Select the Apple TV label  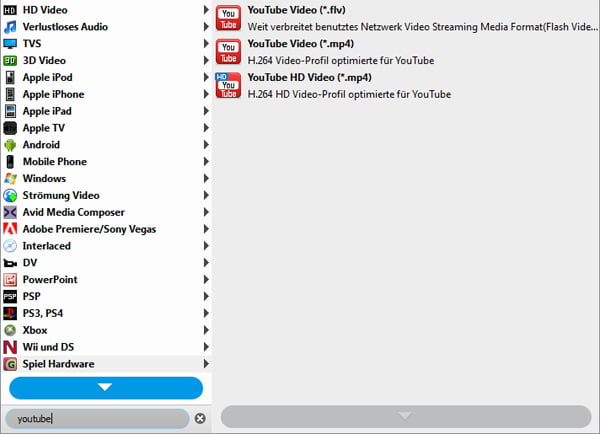[x=44, y=128]
